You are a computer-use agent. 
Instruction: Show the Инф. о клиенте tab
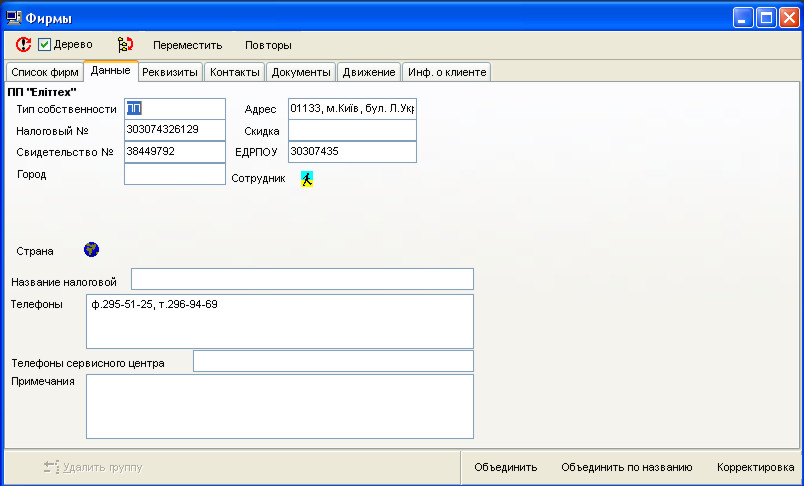pos(446,72)
